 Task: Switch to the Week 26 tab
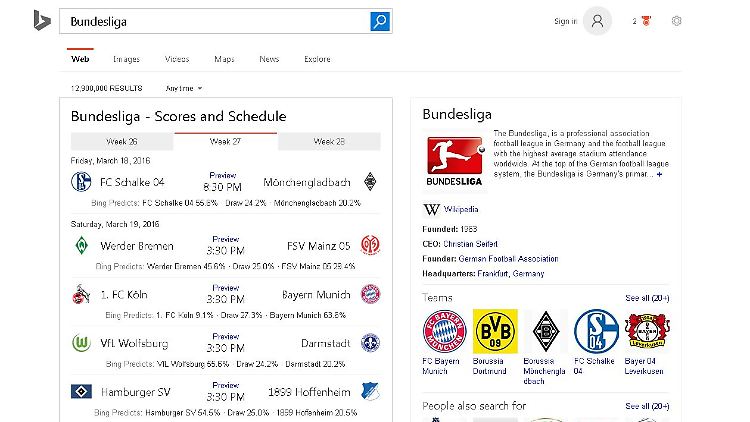coord(122,142)
